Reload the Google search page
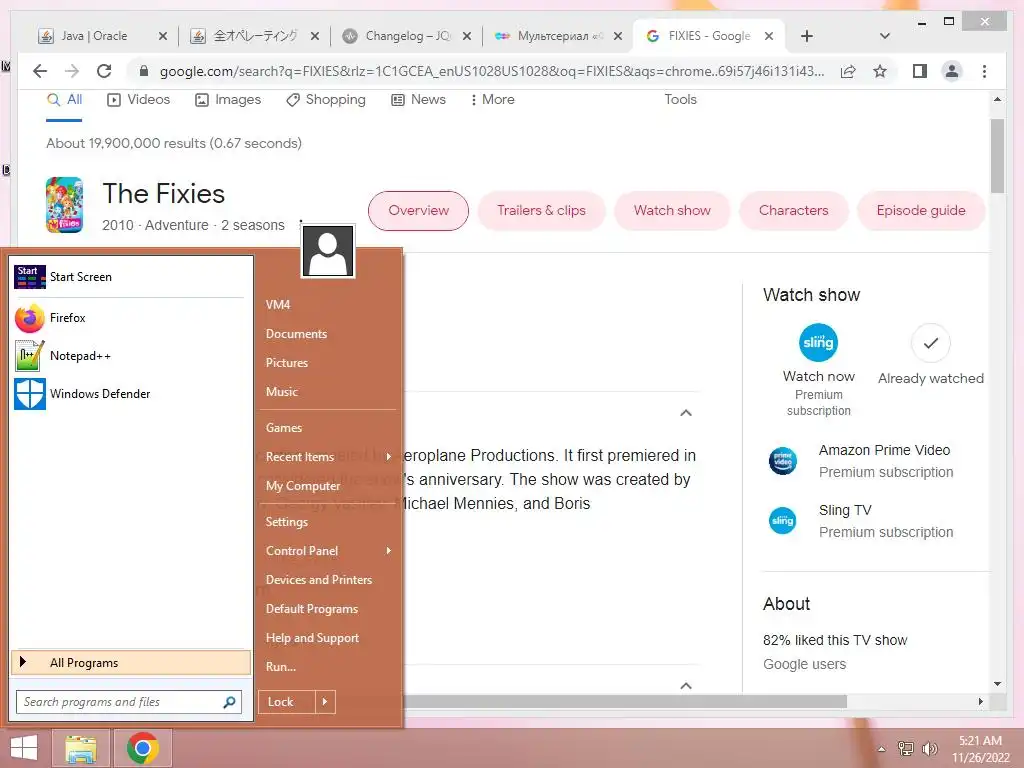This screenshot has height=768, width=1024. click(104, 71)
